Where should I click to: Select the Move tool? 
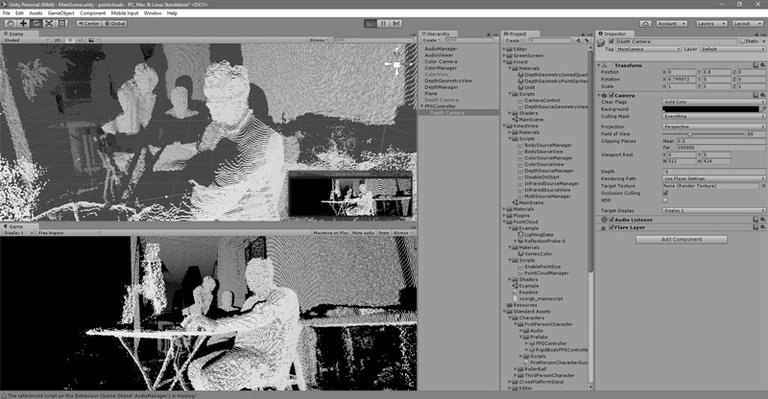(x=23, y=23)
